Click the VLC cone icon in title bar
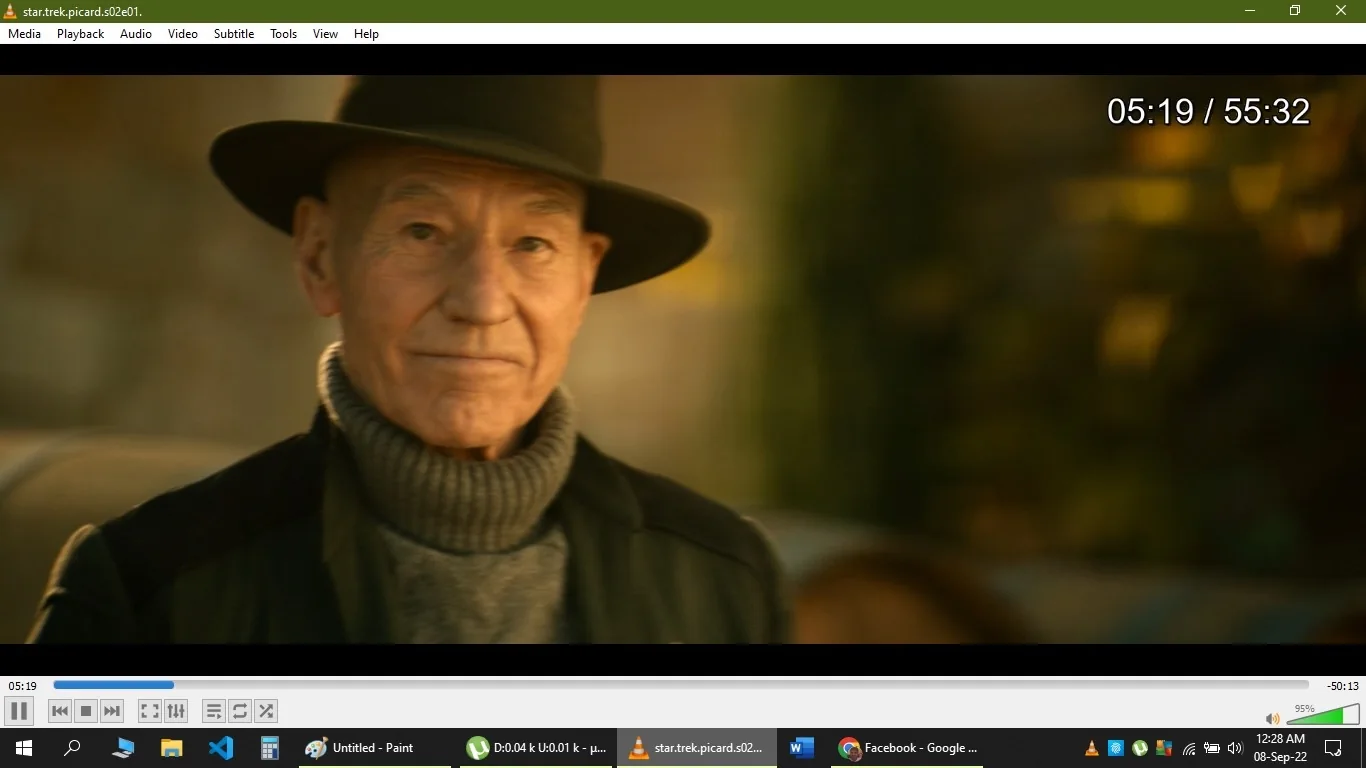This screenshot has width=1366, height=768. [10, 11]
